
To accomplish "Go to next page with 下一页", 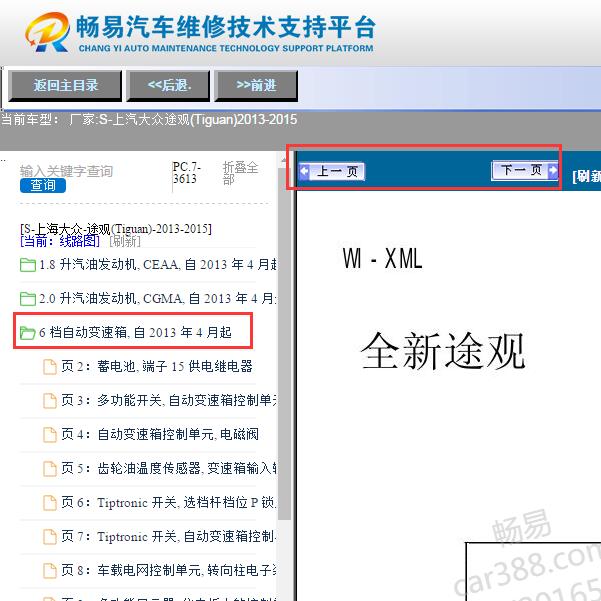I will [x=524, y=171].
